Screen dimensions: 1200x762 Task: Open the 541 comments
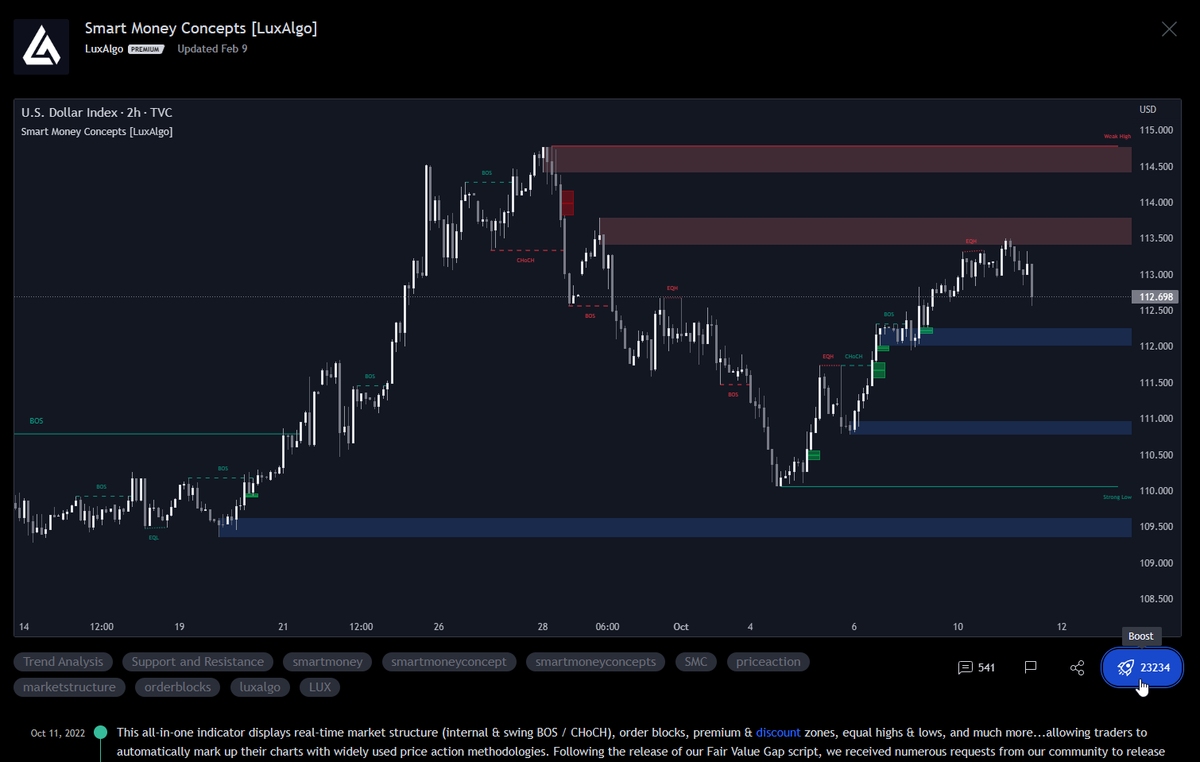tap(976, 667)
